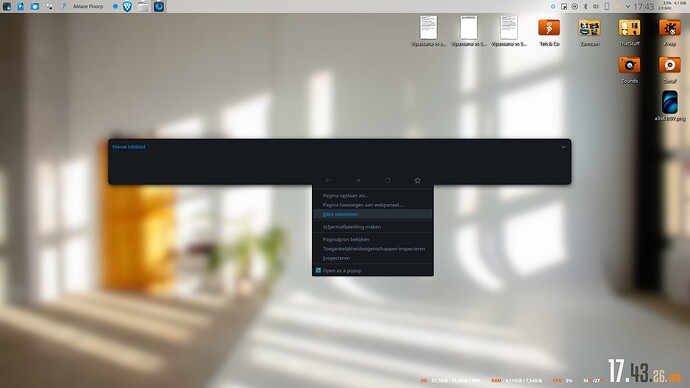
Task: Click the small blue dot next to Ablaze Floorp
Action: point(115,7)
